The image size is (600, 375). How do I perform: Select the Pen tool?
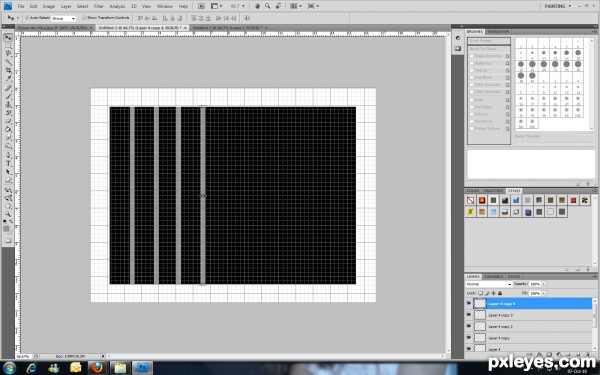(8, 155)
